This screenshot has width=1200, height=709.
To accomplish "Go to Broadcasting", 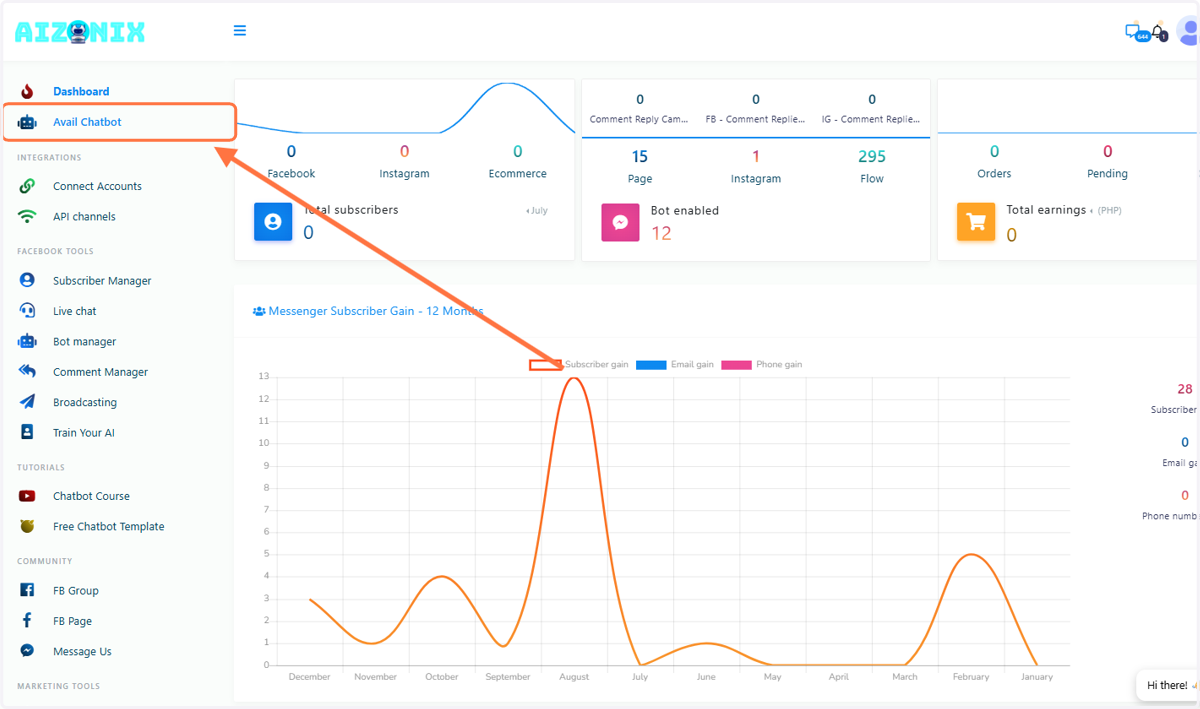I will pos(85,402).
